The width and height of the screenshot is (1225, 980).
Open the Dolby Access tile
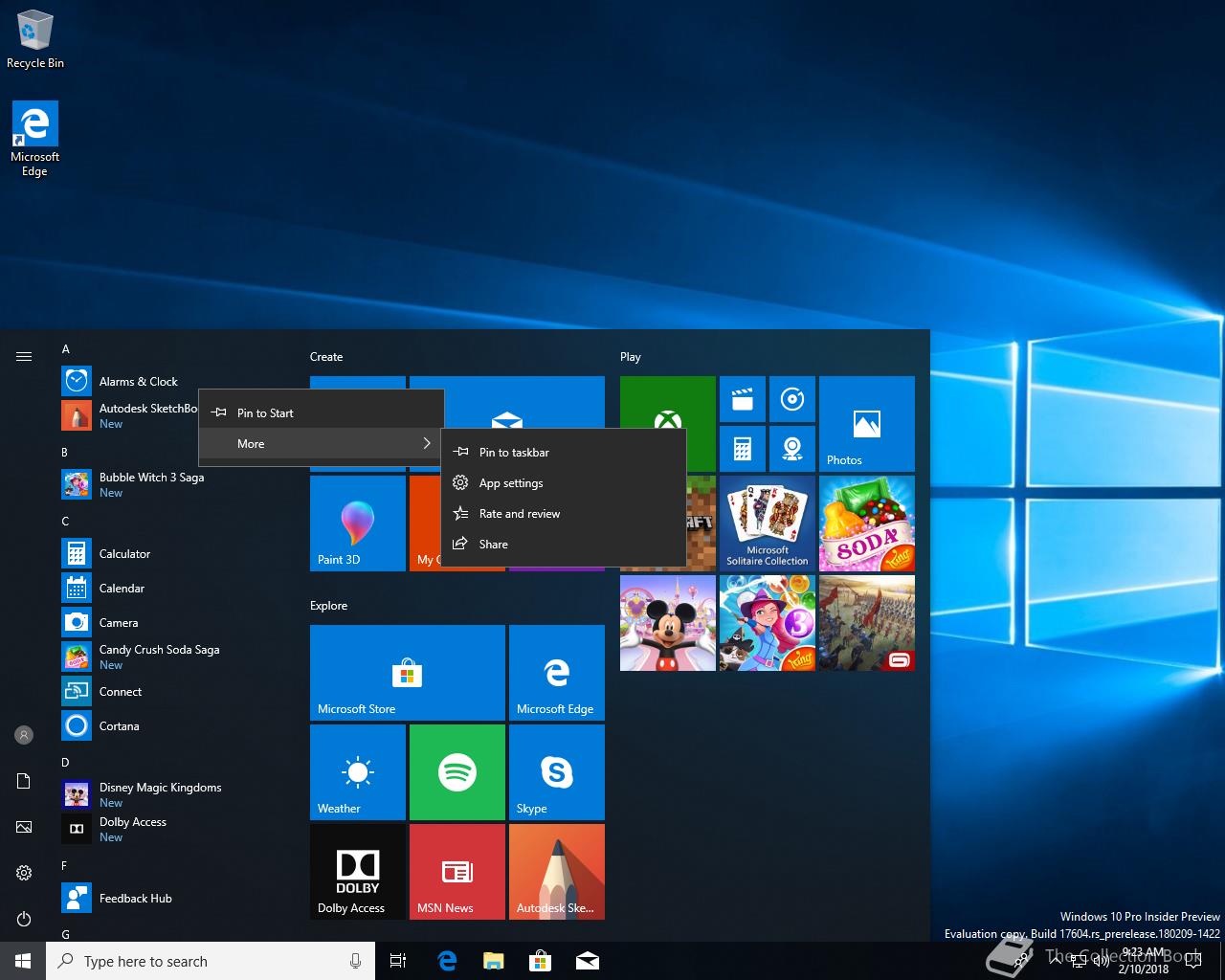coord(358,872)
